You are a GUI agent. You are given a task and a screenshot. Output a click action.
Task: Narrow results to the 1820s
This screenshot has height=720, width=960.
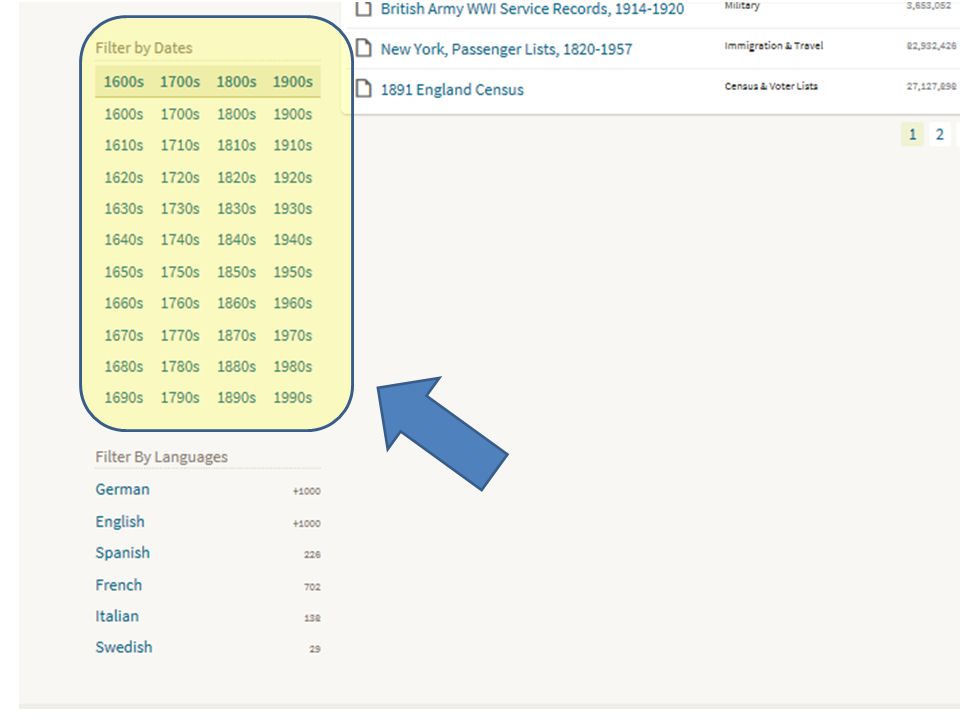pos(236,178)
